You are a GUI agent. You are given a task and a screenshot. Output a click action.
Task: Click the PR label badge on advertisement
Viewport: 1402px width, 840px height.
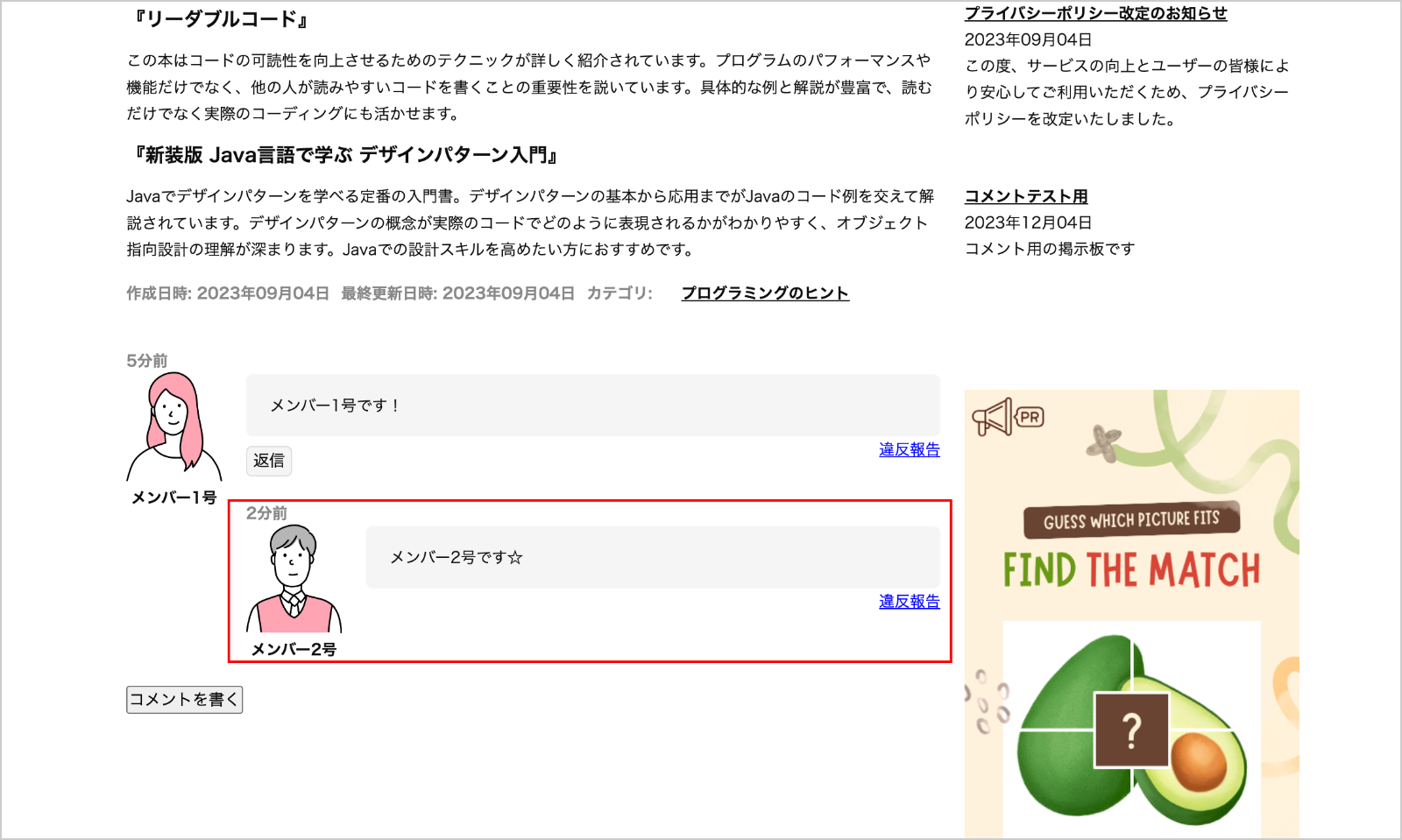[x=1030, y=417]
